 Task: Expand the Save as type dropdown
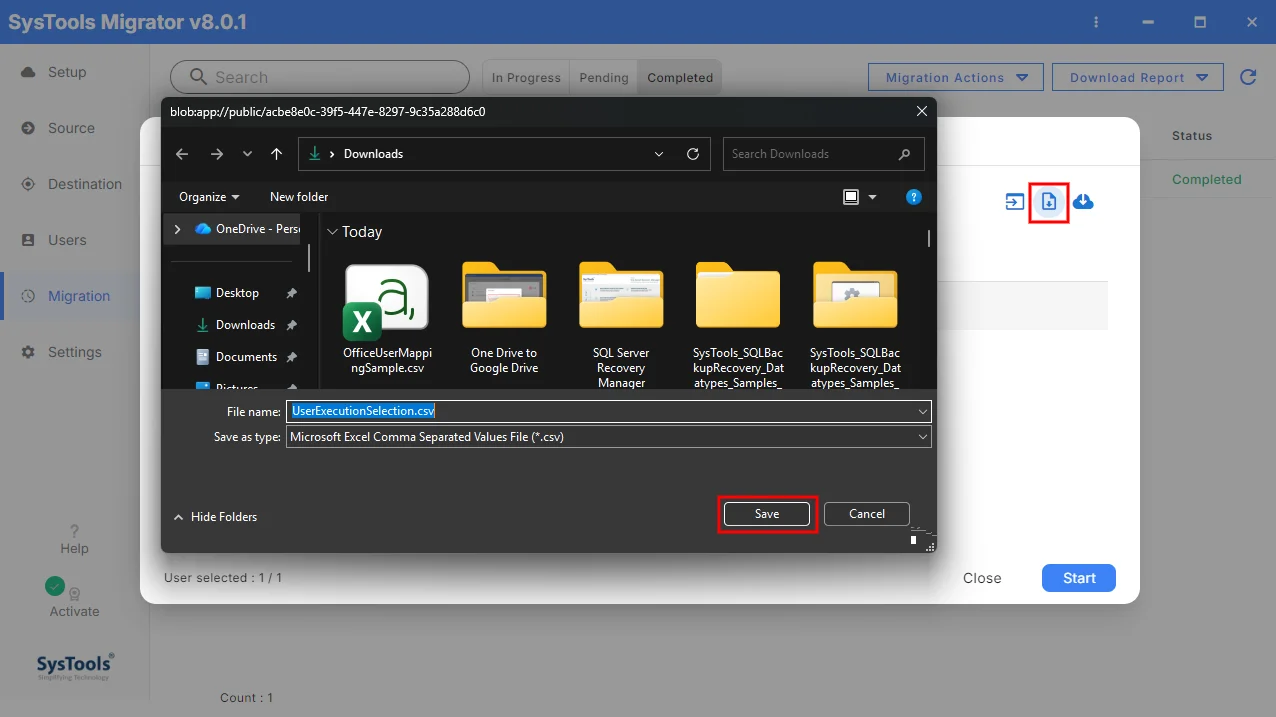pyautogui.click(x=922, y=437)
